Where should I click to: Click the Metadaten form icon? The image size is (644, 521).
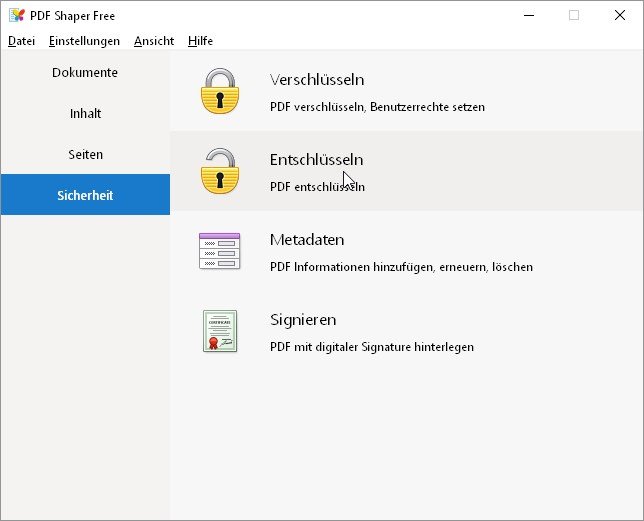[x=219, y=251]
